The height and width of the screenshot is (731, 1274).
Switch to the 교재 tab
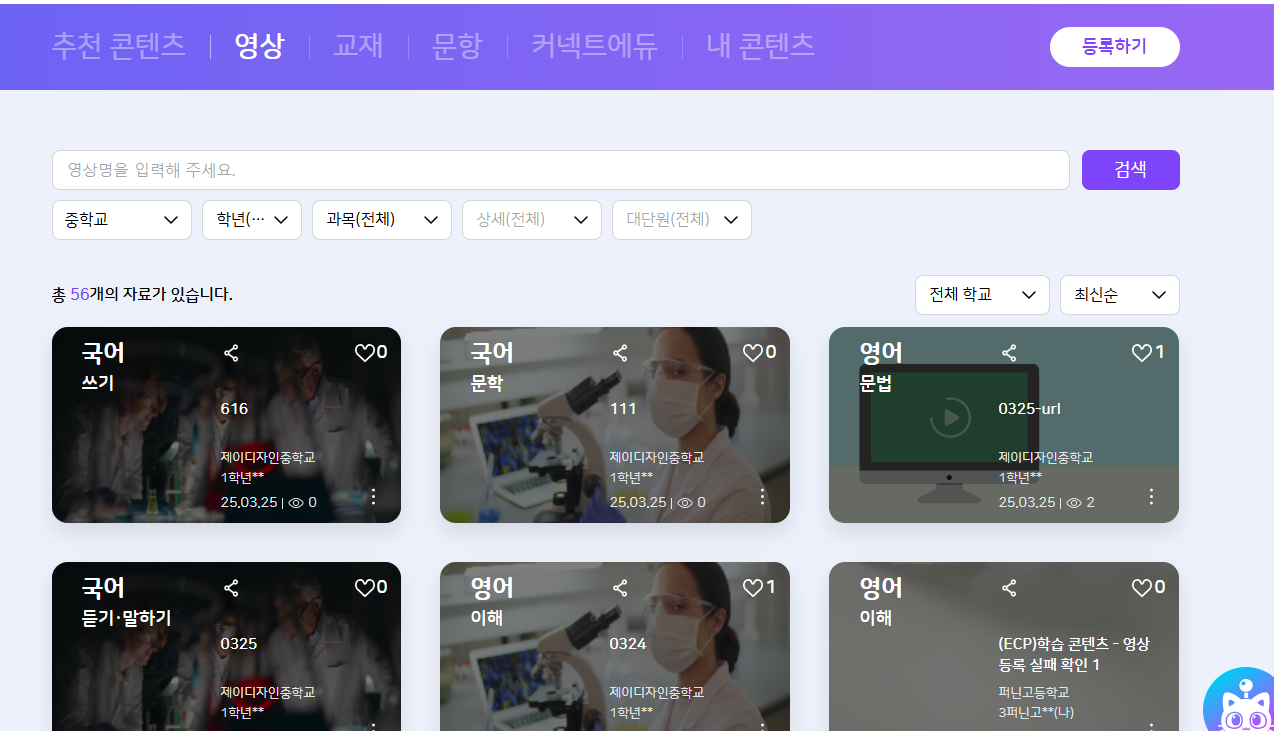pos(358,45)
